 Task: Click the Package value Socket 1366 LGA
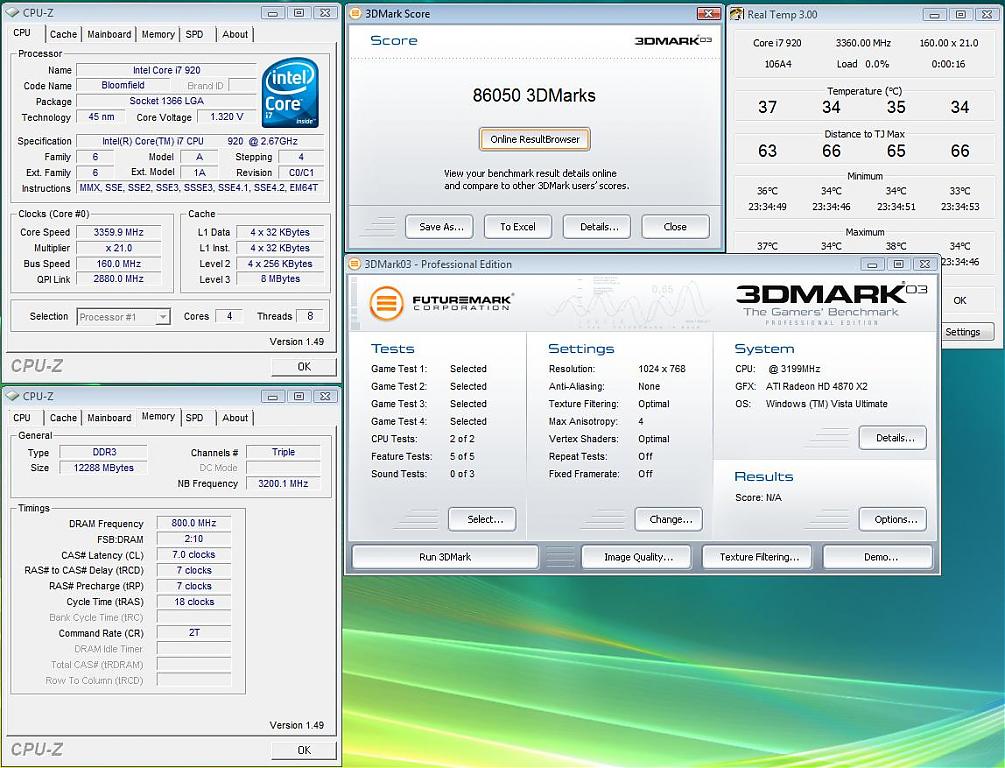(x=167, y=101)
